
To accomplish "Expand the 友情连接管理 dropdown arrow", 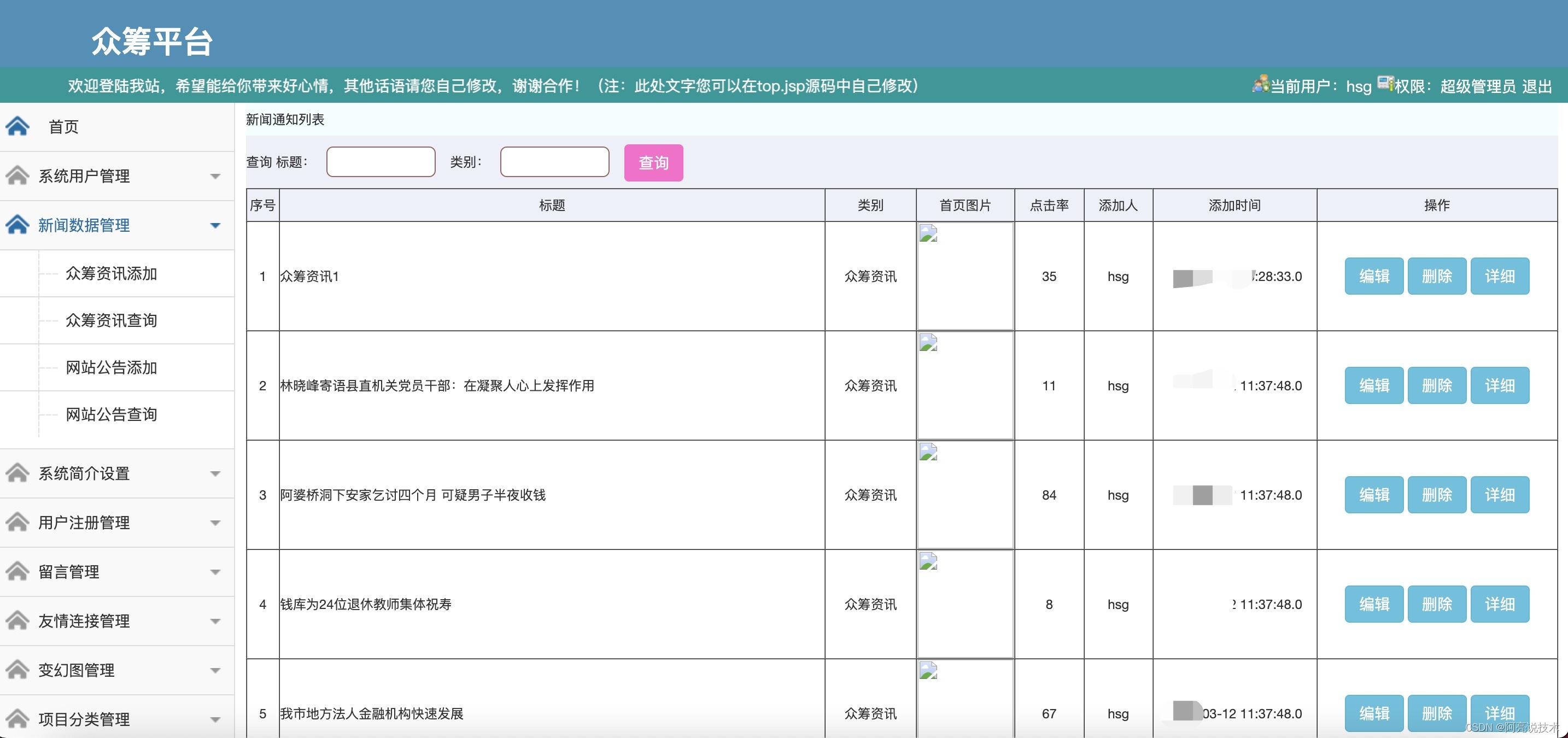I will point(215,621).
